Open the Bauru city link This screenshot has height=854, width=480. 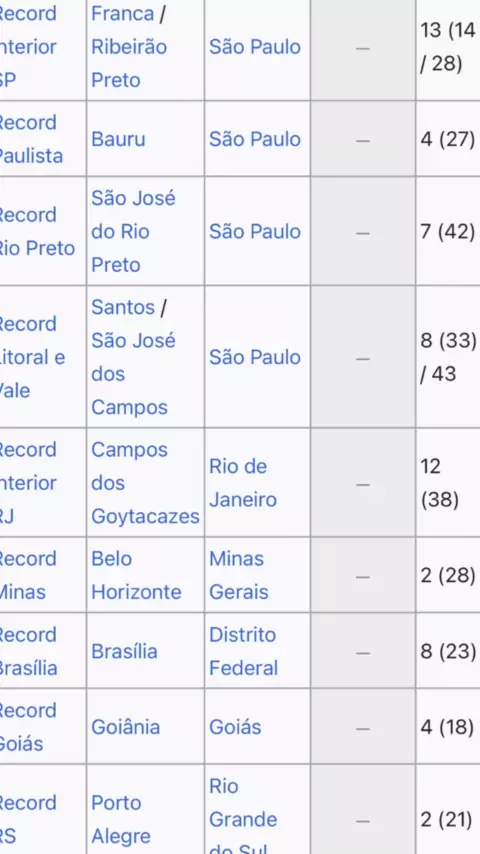click(118, 139)
